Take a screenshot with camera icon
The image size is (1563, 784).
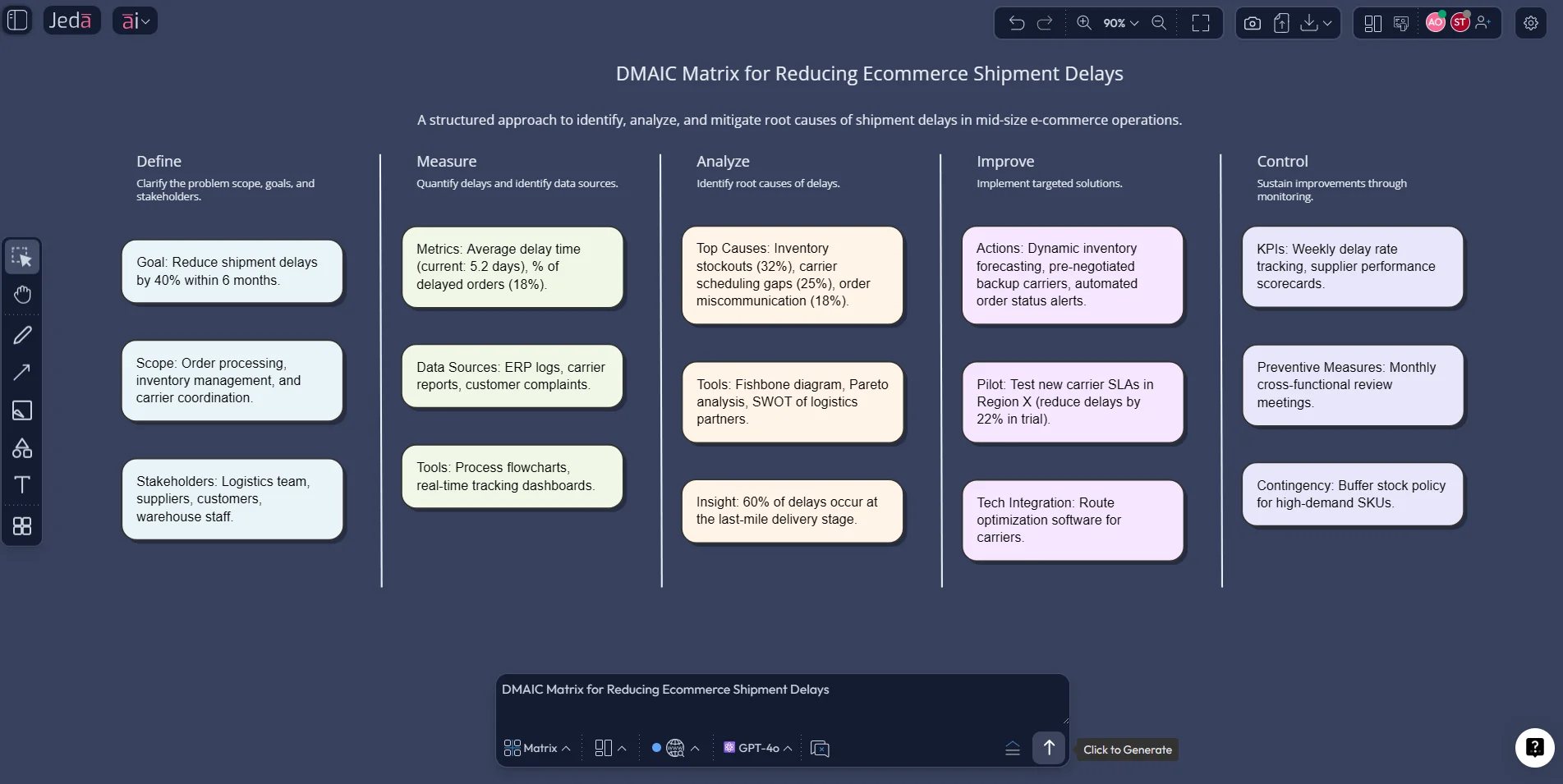click(1252, 23)
